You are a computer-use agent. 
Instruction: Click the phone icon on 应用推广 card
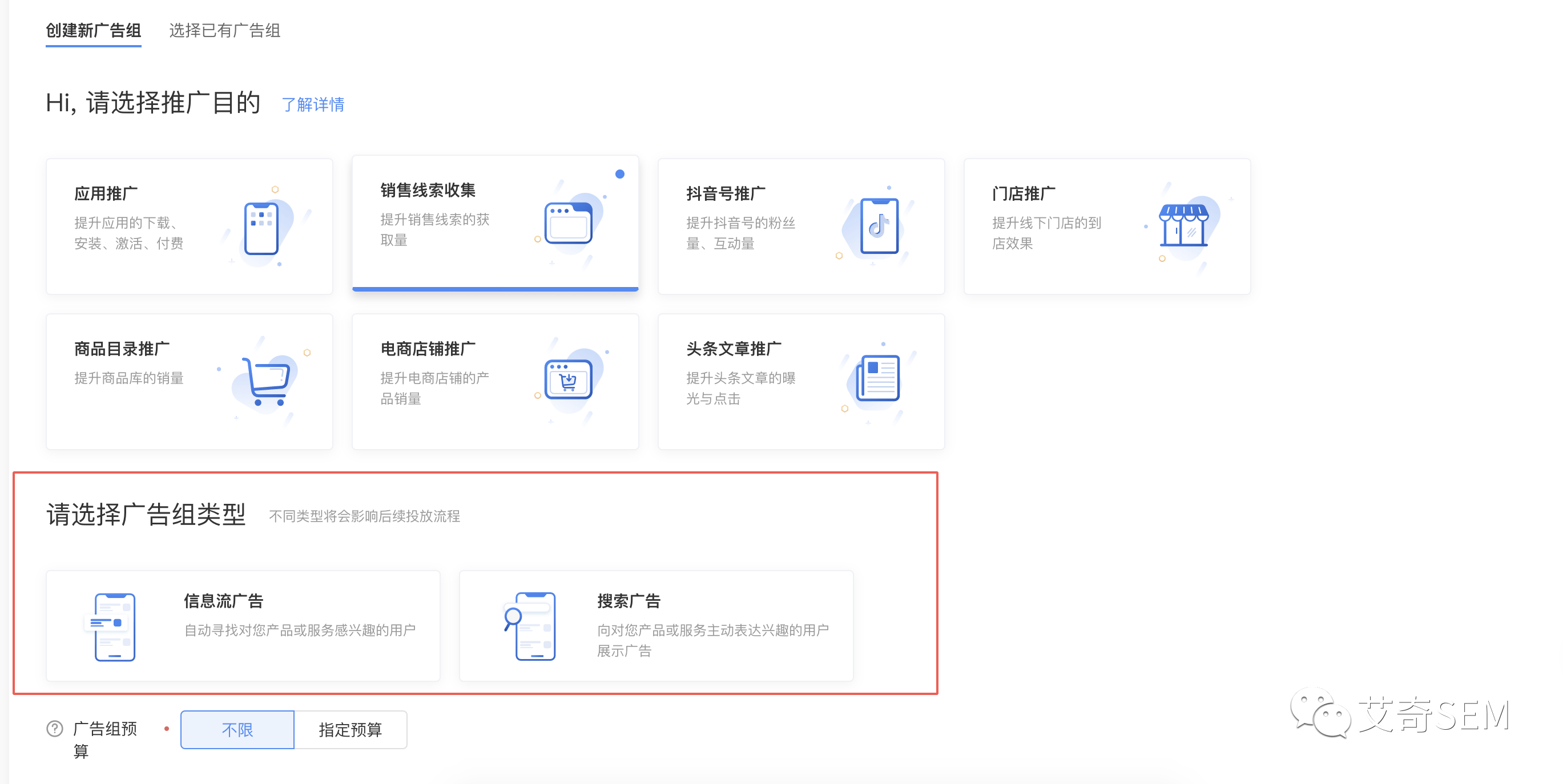tap(261, 228)
